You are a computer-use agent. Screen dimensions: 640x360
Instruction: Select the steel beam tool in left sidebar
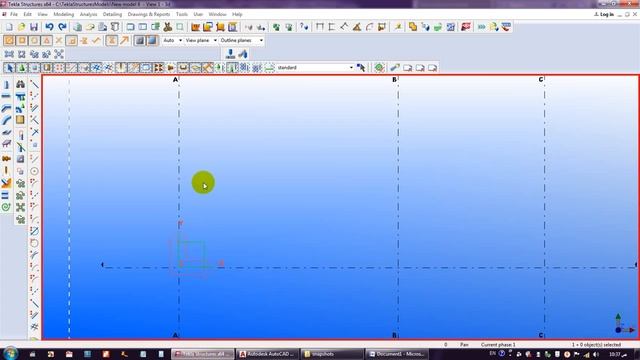6,97
